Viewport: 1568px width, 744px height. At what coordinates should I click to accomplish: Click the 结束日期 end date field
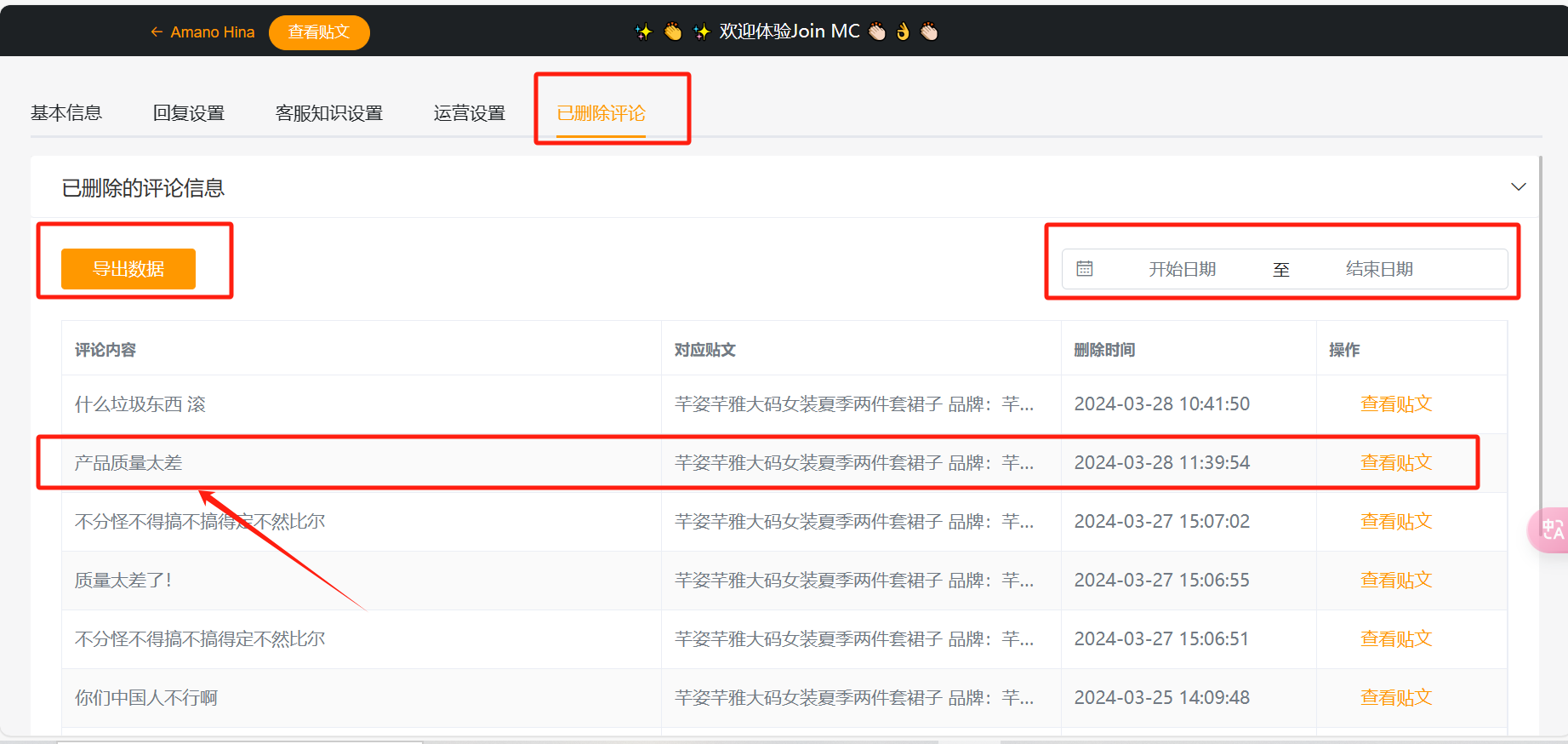pyautogui.click(x=1378, y=269)
